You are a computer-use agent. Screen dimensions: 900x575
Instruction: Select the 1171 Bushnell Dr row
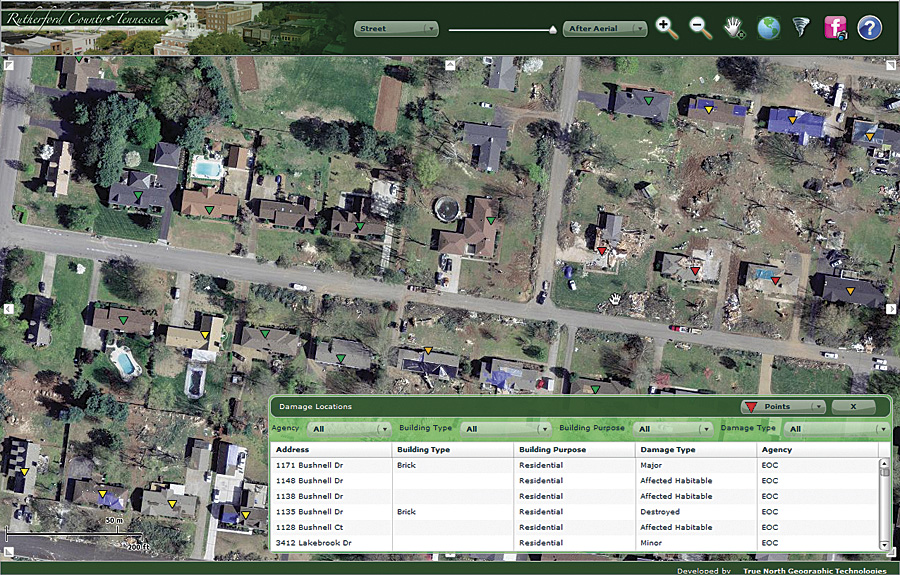(x=575, y=465)
